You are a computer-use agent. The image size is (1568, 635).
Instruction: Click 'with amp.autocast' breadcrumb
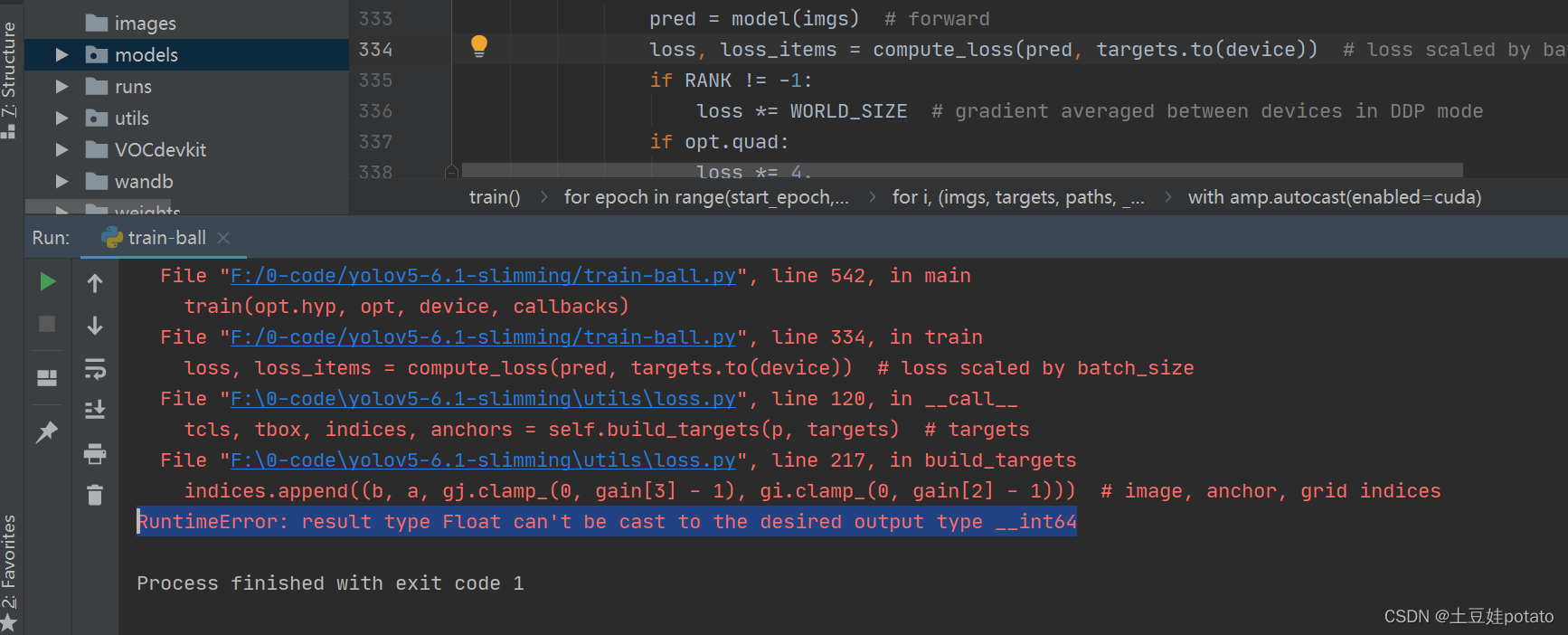pyautogui.click(x=1335, y=197)
